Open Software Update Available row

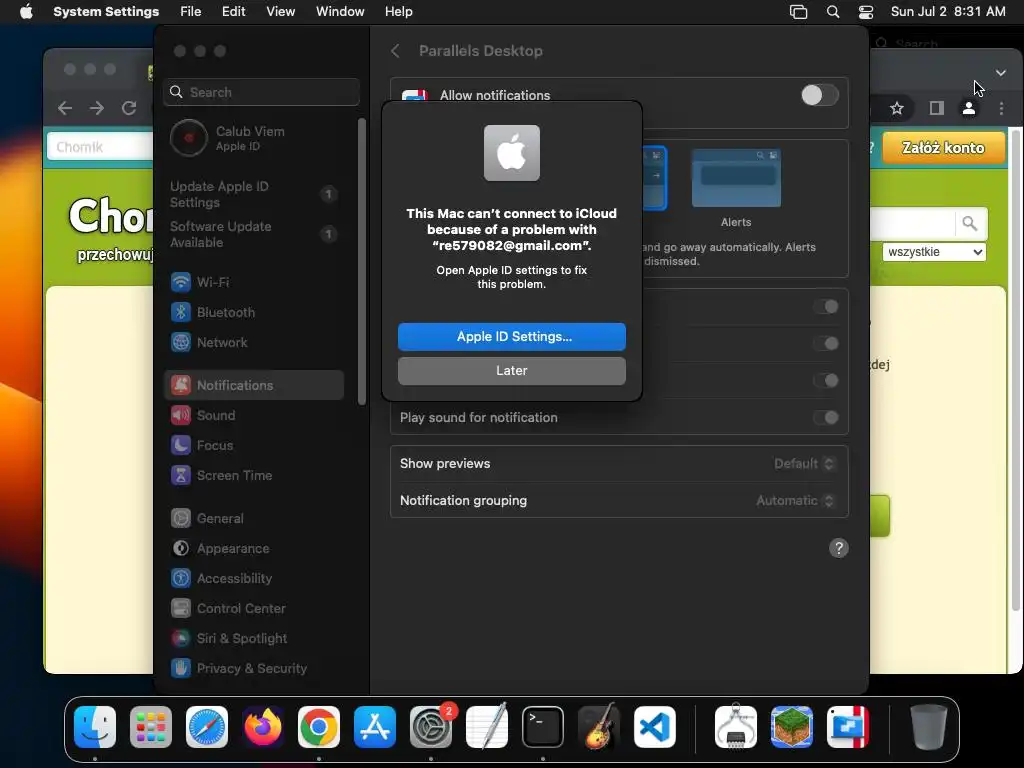(253, 234)
